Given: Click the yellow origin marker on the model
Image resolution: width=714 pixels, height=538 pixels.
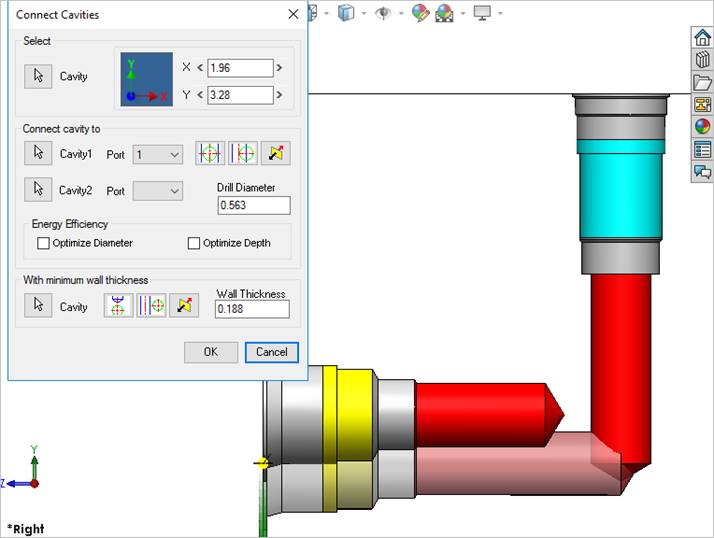Looking at the screenshot, I should [262, 463].
